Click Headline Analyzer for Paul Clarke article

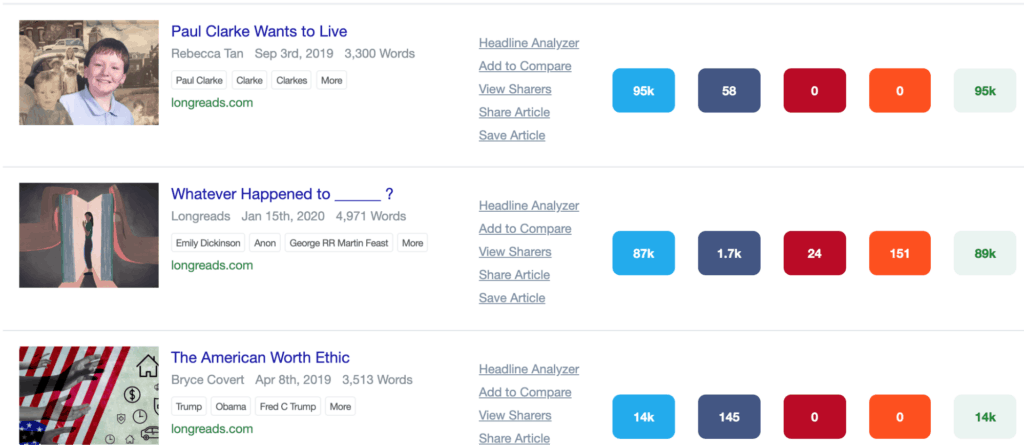tap(529, 43)
